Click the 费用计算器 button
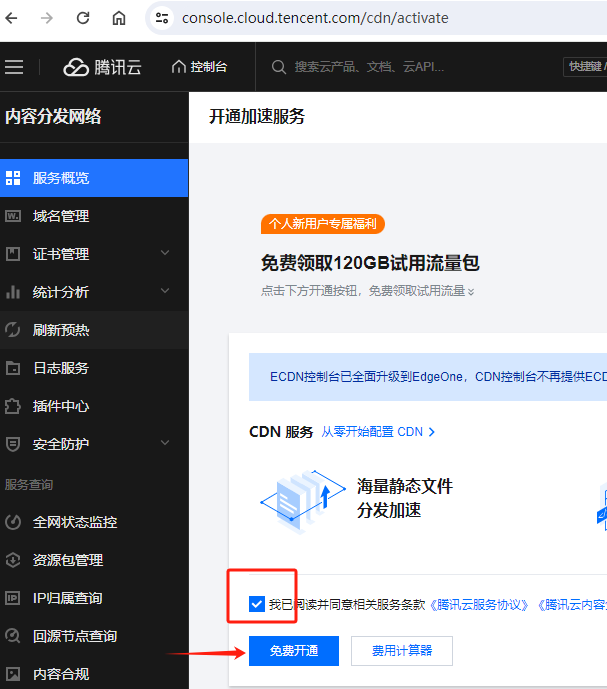 pos(402,651)
